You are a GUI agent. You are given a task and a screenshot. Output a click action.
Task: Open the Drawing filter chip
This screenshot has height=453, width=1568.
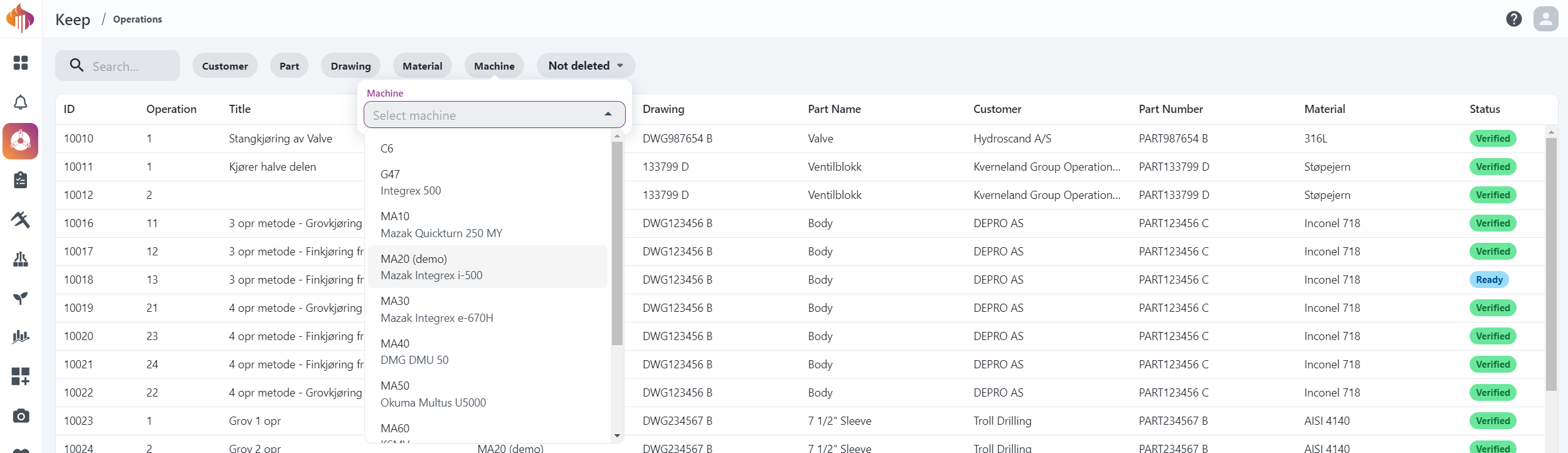[350, 66]
